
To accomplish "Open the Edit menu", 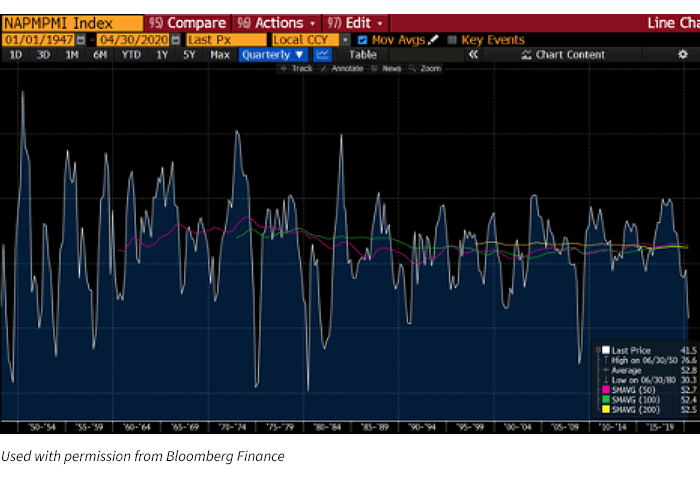I will pyautogui.click(x=350, y=23).
